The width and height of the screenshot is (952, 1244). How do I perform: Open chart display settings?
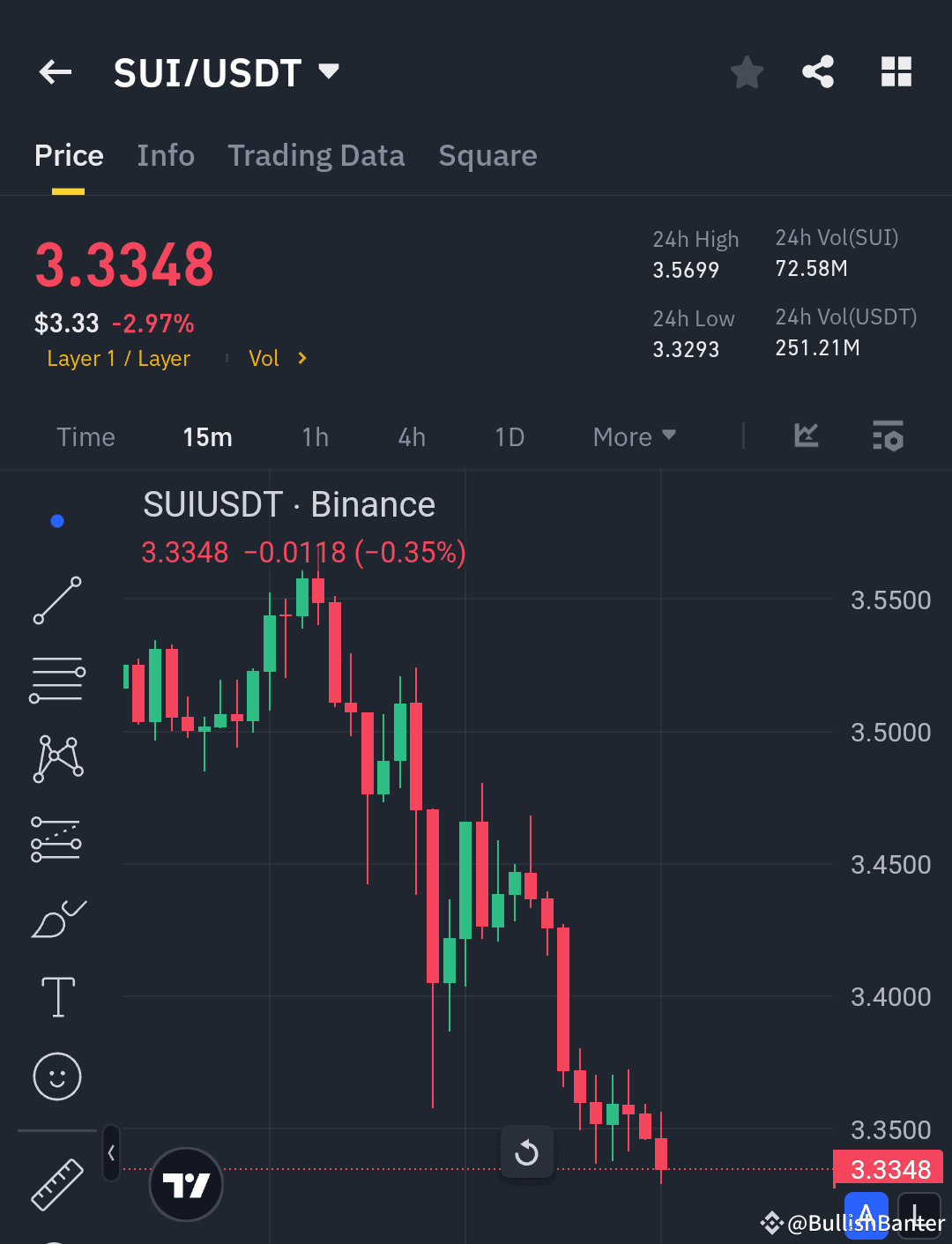point(888,436)
